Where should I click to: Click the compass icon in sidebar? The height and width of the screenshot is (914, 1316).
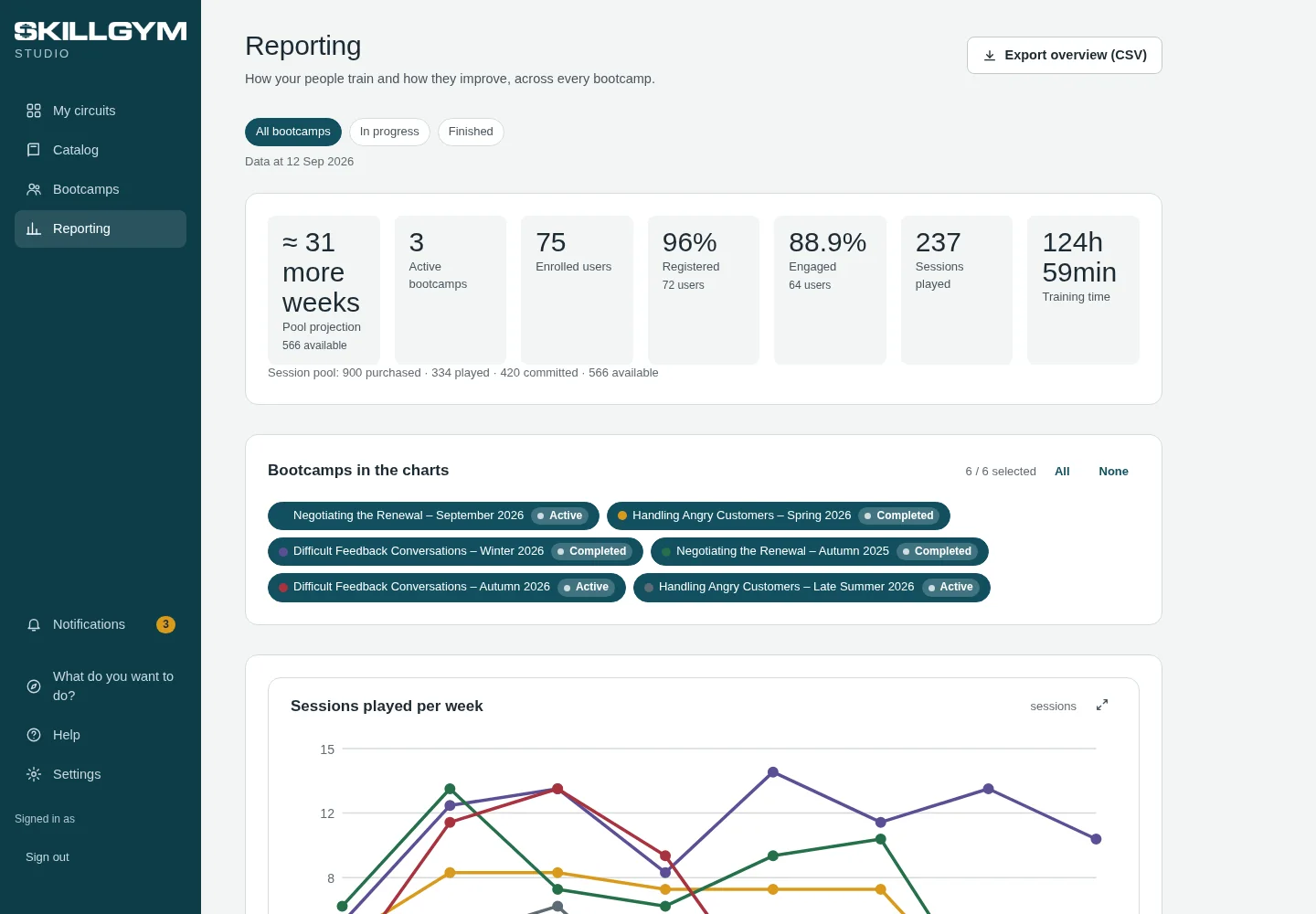tap(34, 686)
